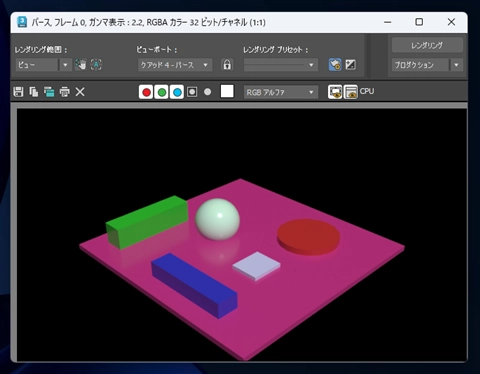Screen dimensions: 480x374
Task: Click the Print Image icon
Action: coord(65,92)
